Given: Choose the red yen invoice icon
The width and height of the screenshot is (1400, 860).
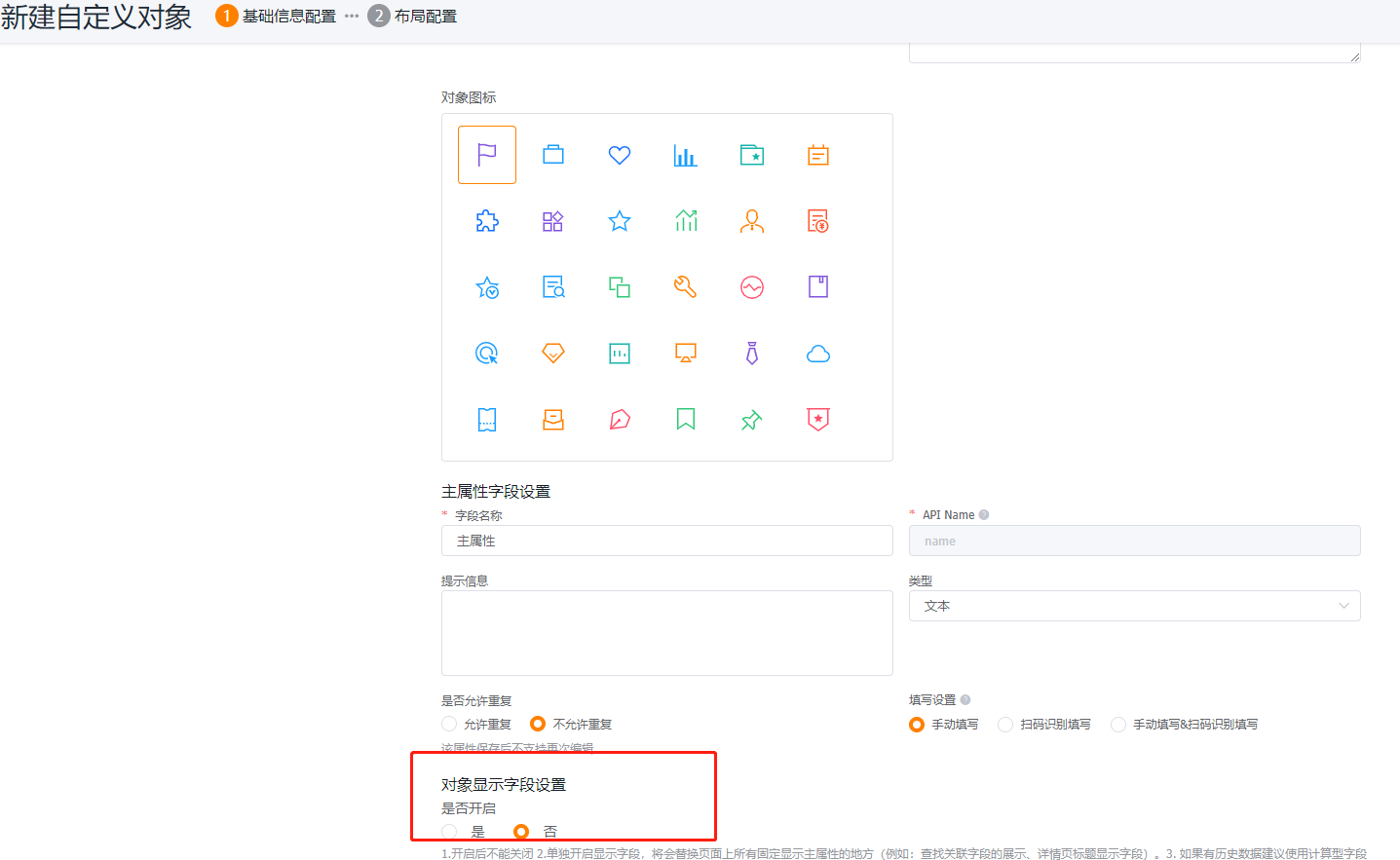Looking at the screenshot, I should click(818, 221).
